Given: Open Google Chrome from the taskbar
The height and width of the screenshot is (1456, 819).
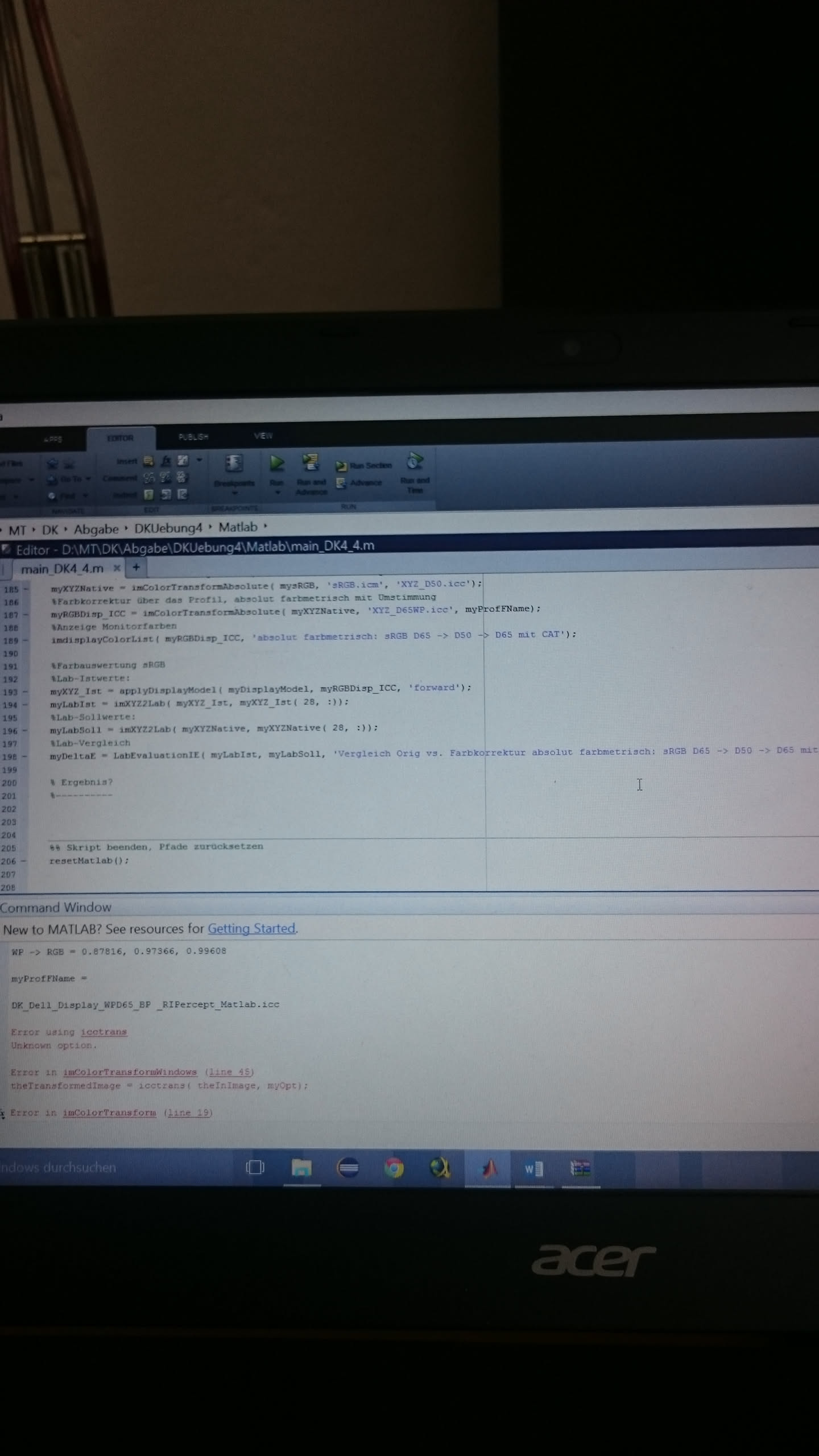Looking at the screenshot, I should [x=394, y=1168].
